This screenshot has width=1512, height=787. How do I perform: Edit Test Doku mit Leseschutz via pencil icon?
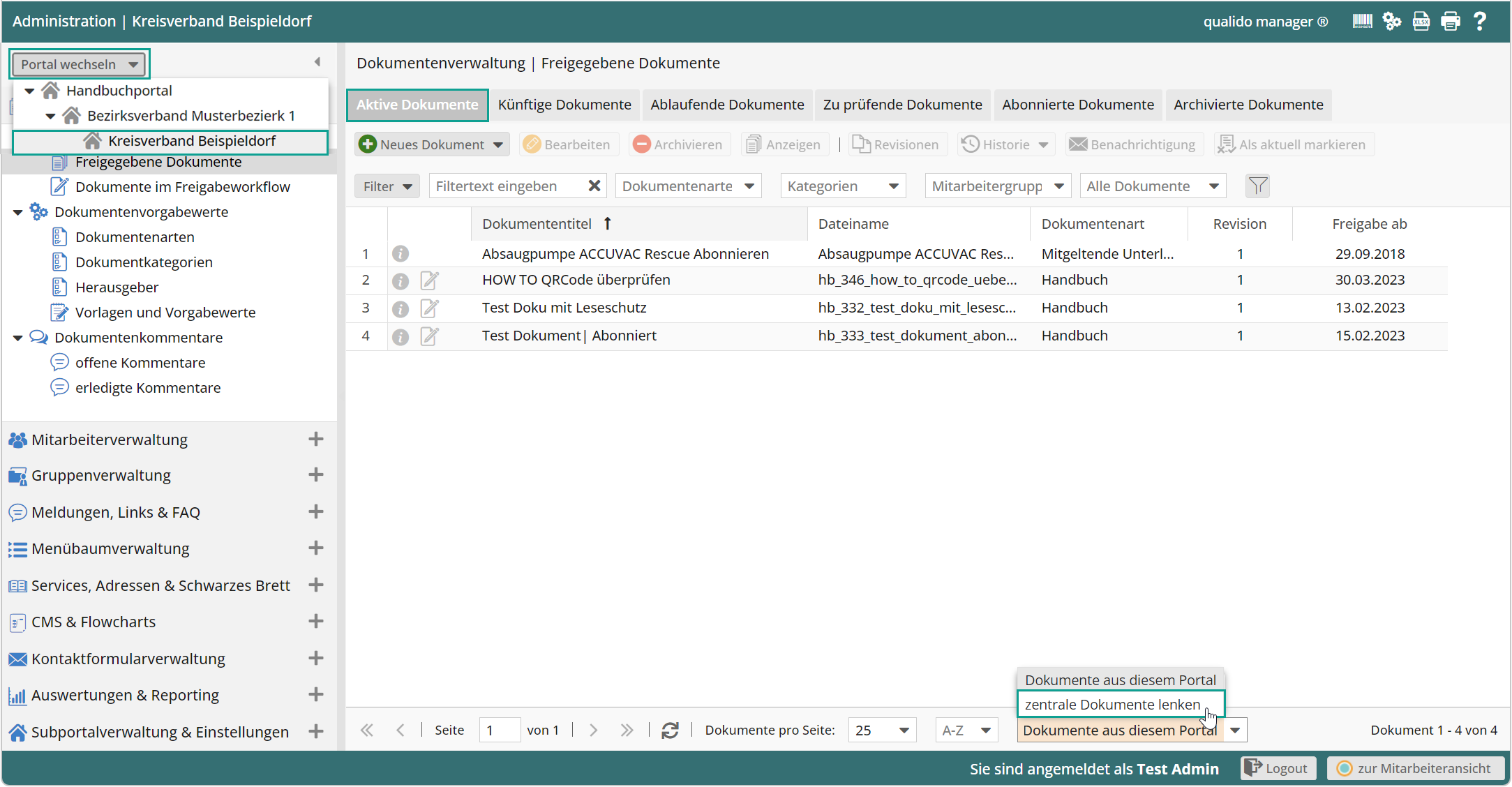tap(430, 308)
